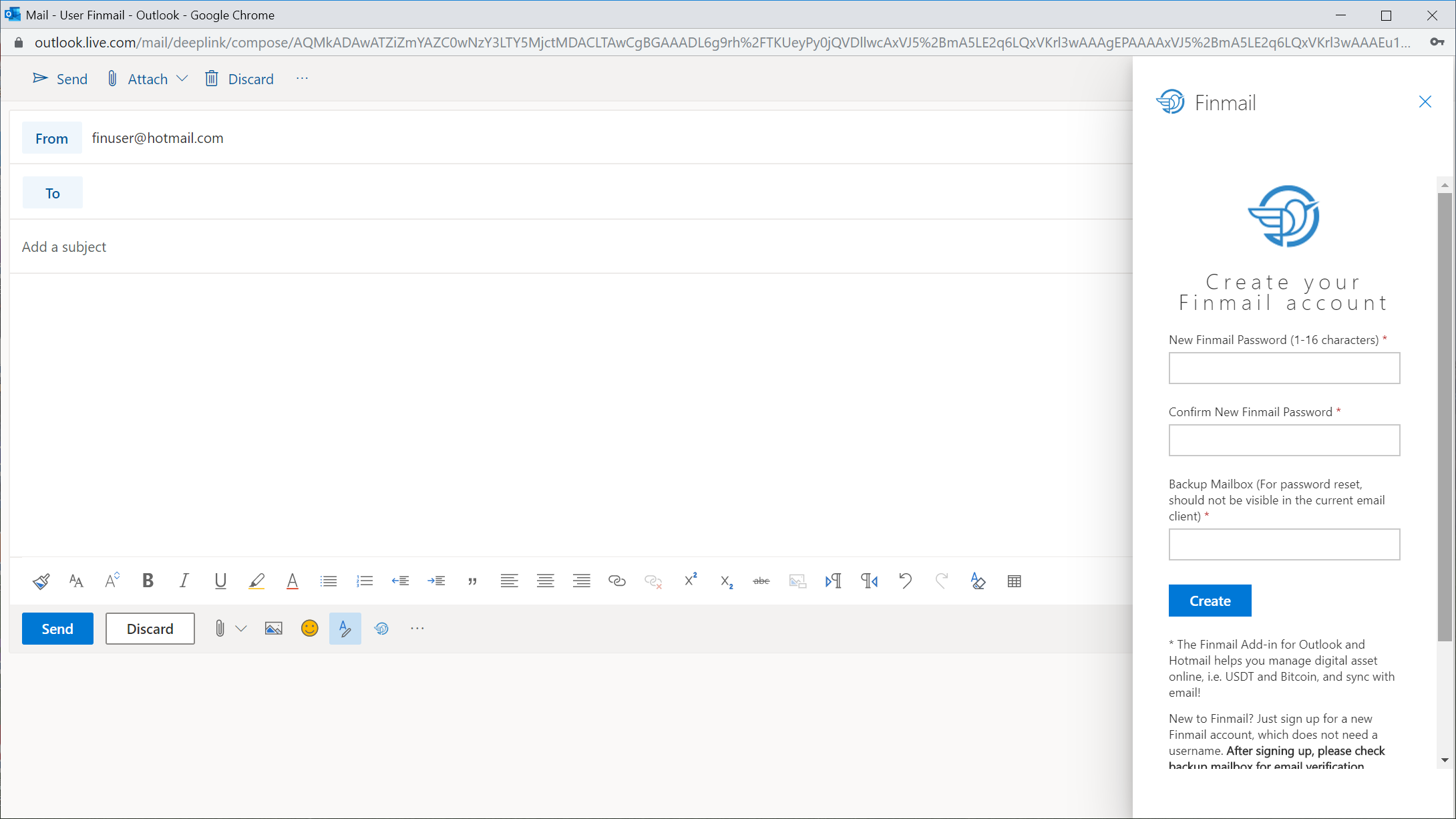Apply superscript formatting

pyautogui.click(x=690, y=581)
